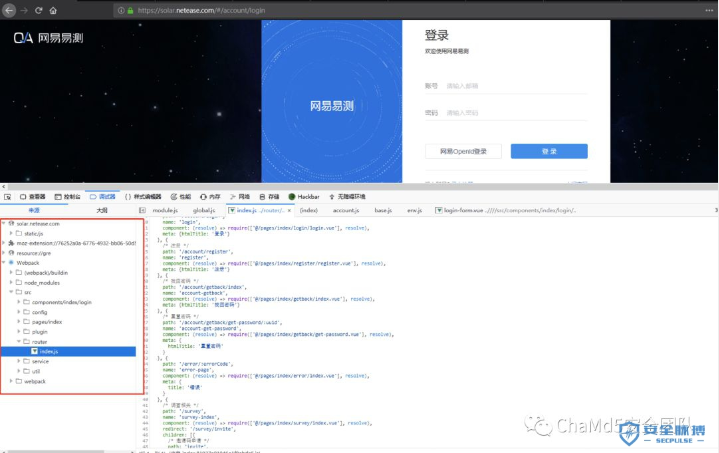This screenshot has height=453, width=719.
Task: Switch to the account.js editor tab
Action: point(346,210)
